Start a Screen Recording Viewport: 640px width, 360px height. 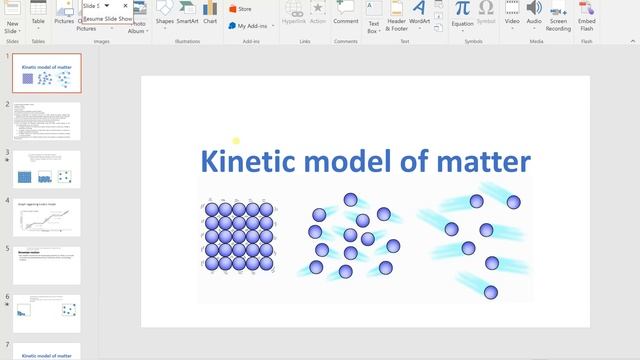point(558,16)
